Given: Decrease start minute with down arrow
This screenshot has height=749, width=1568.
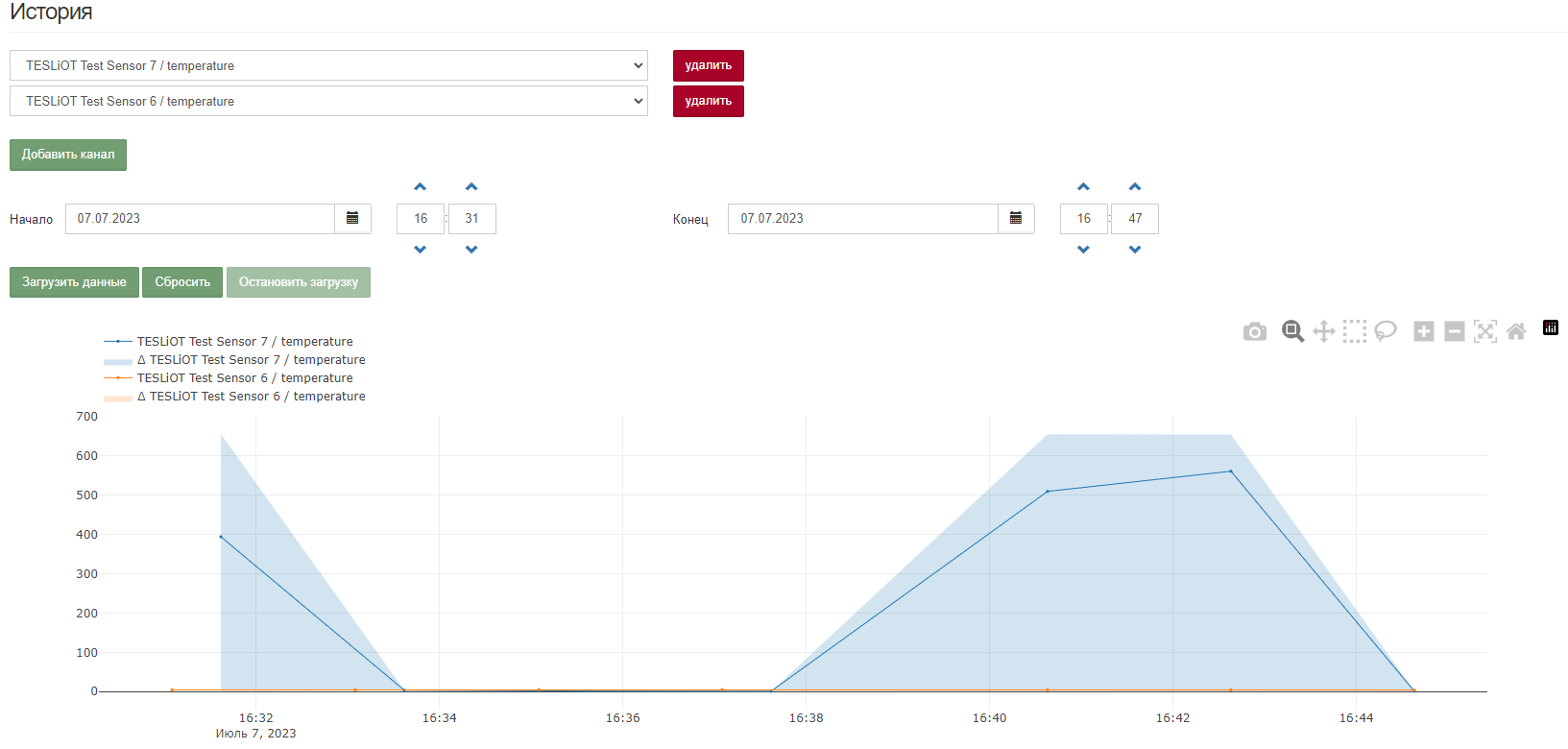Looking at the screenshot, I should [x=471, y=250].
